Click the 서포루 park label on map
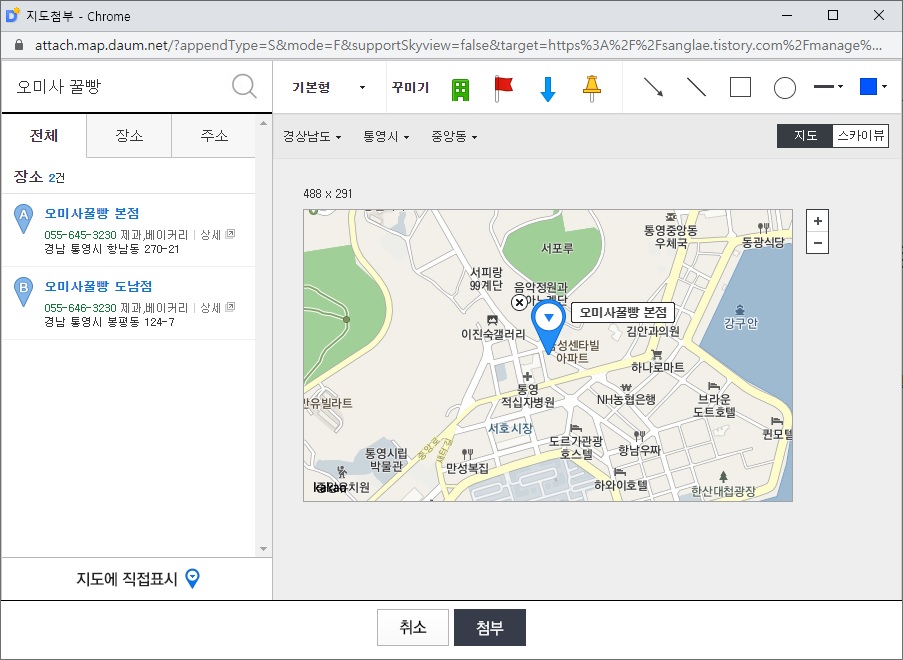This screenshot has width=903, height=660. (x=557, y=248)
